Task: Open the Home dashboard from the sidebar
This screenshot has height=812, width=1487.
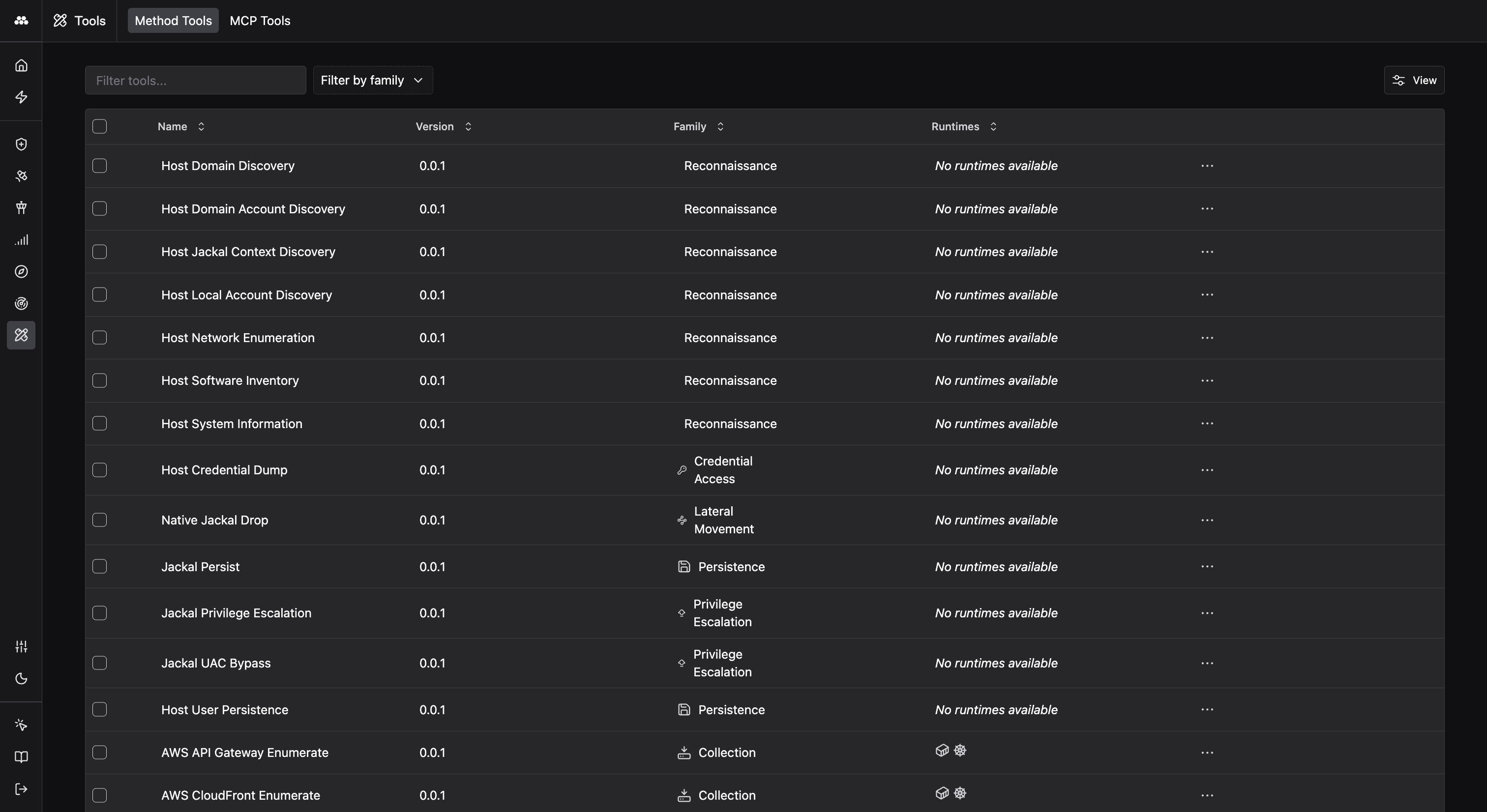Action: 21,65
